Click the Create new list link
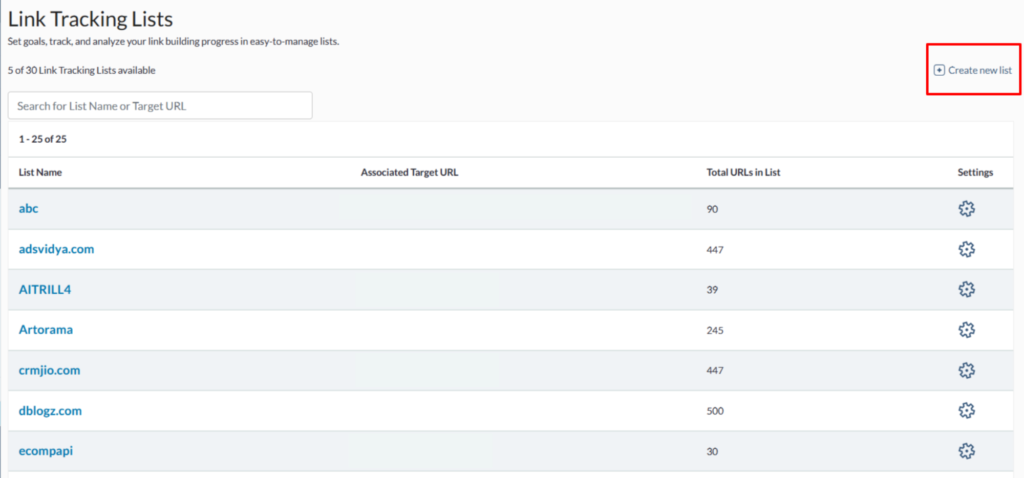The height and width of the screenshot is (478, 1024). 973,71
